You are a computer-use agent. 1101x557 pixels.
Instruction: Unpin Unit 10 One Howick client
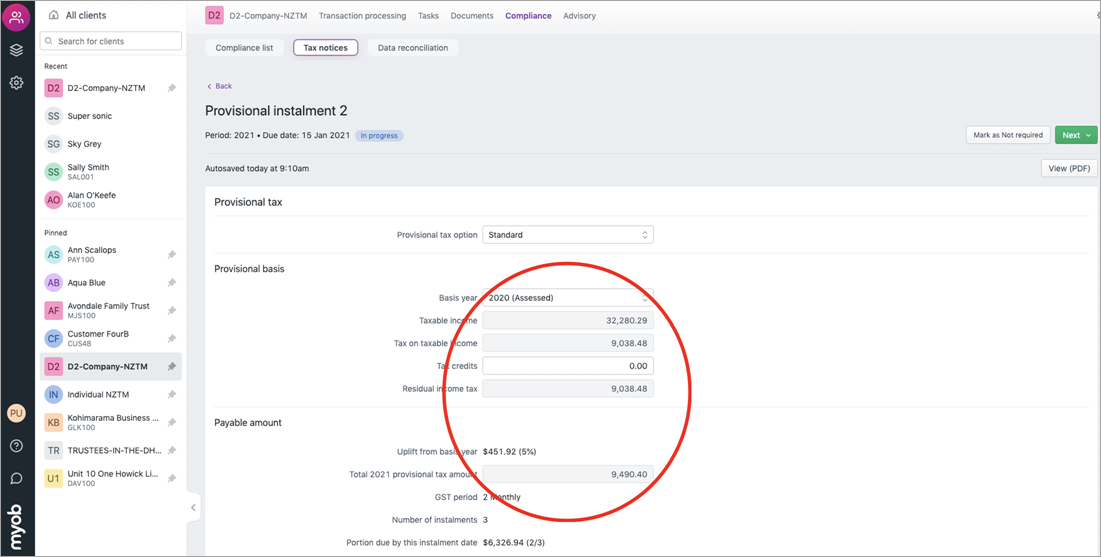point(171,478)
